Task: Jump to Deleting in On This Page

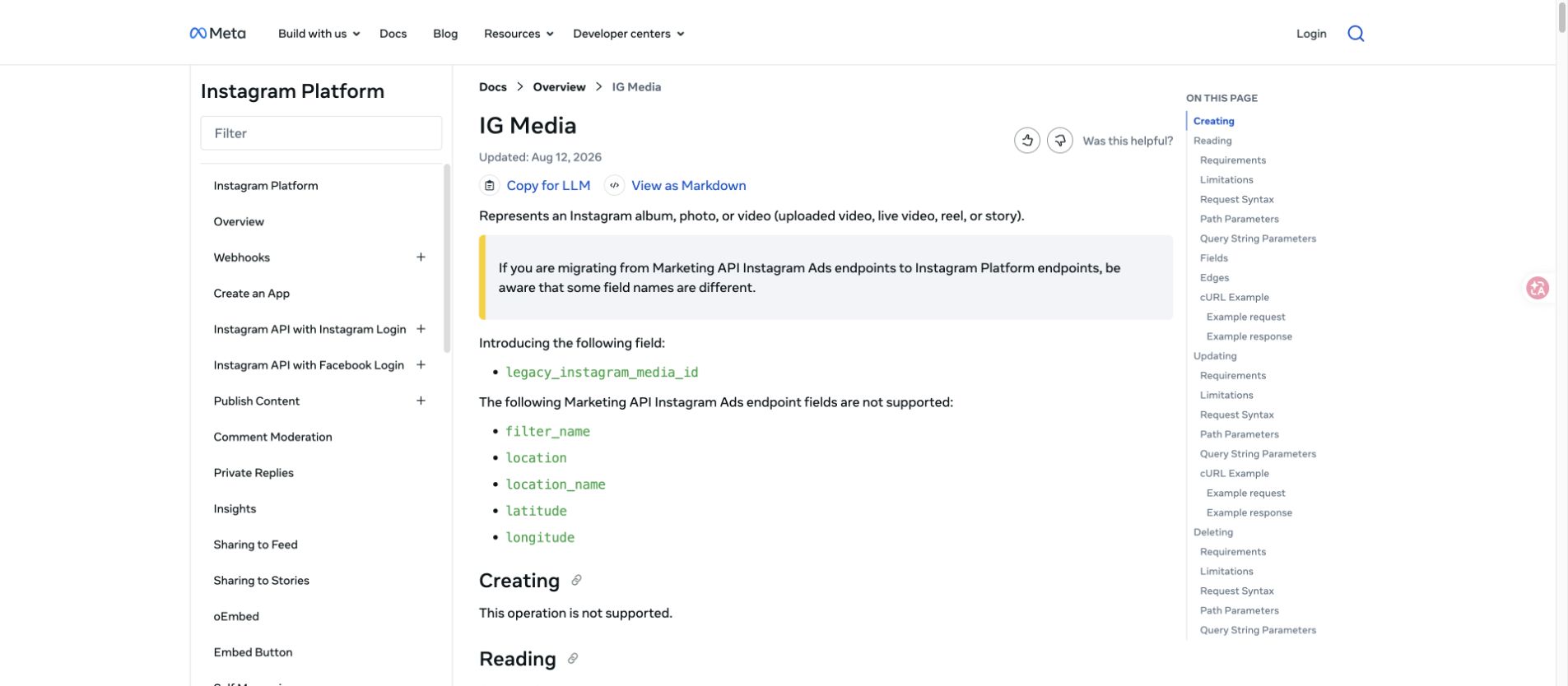Action: coord(1213,531)
